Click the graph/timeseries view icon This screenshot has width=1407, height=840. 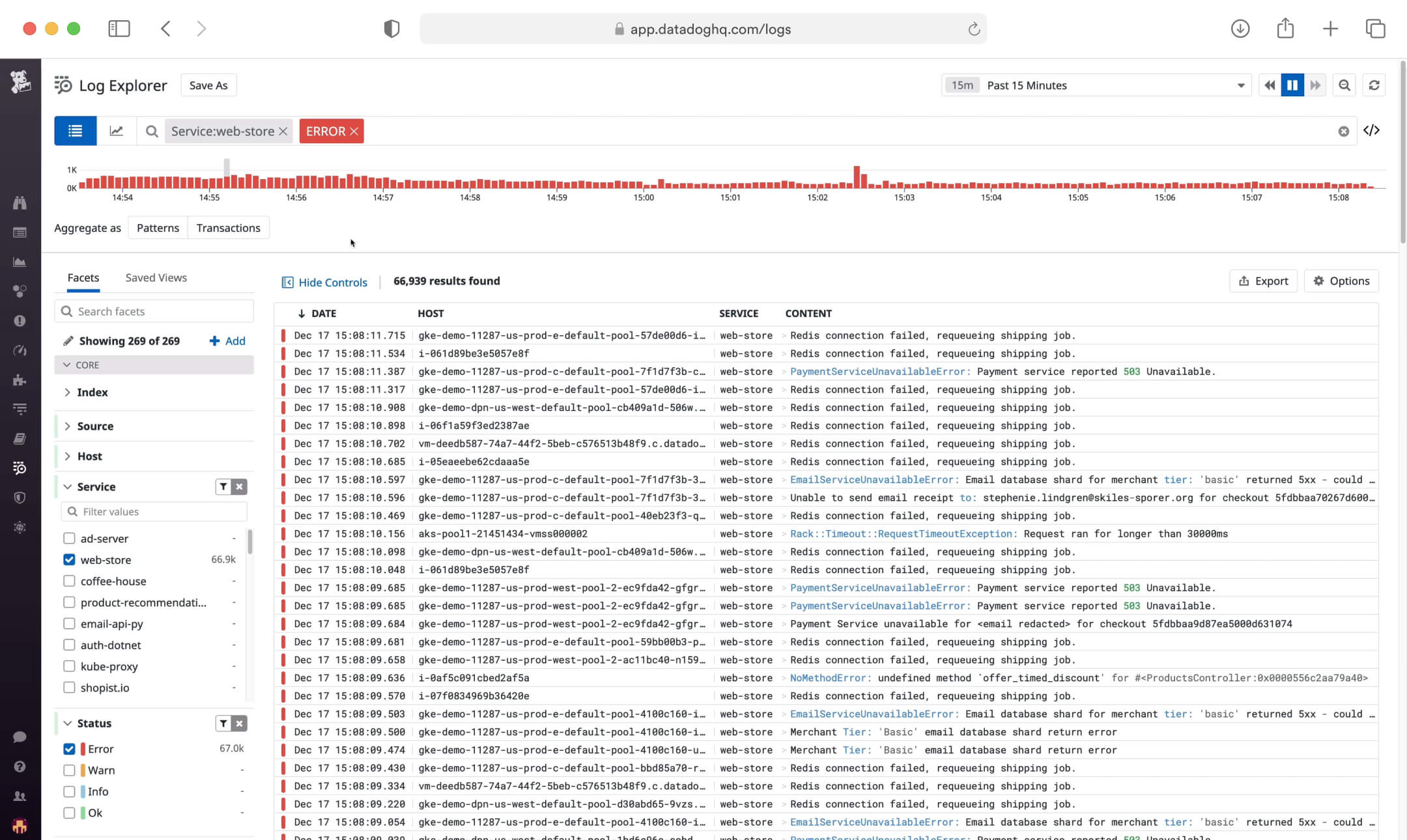point(116,131)
